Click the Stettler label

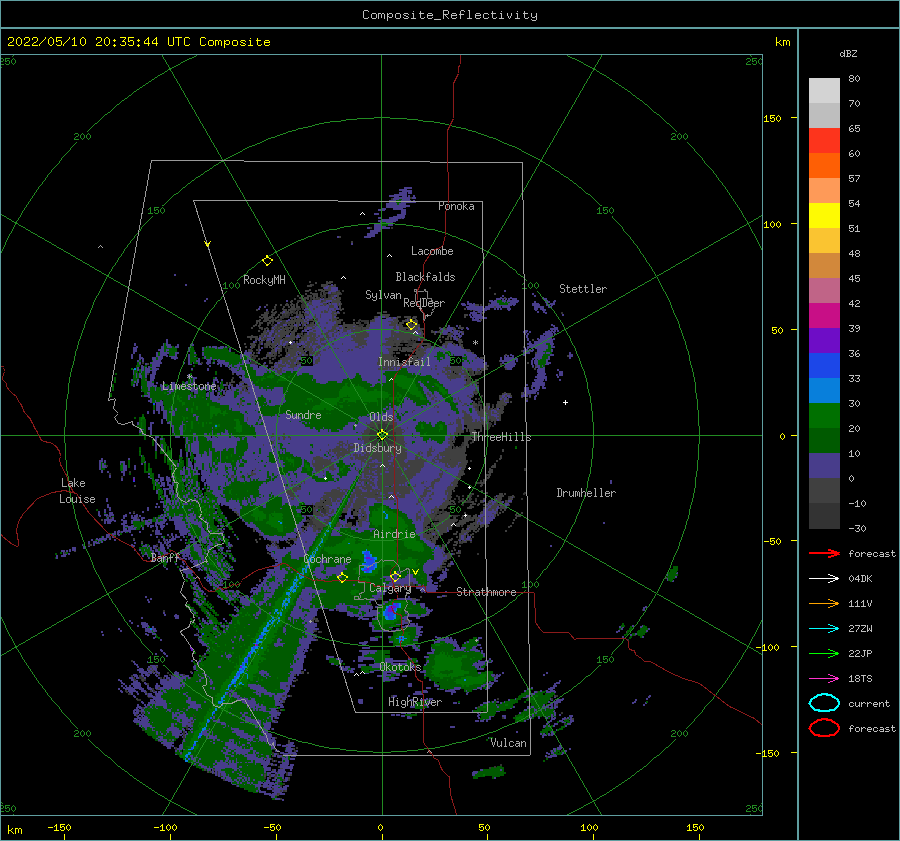click(583, 289)
